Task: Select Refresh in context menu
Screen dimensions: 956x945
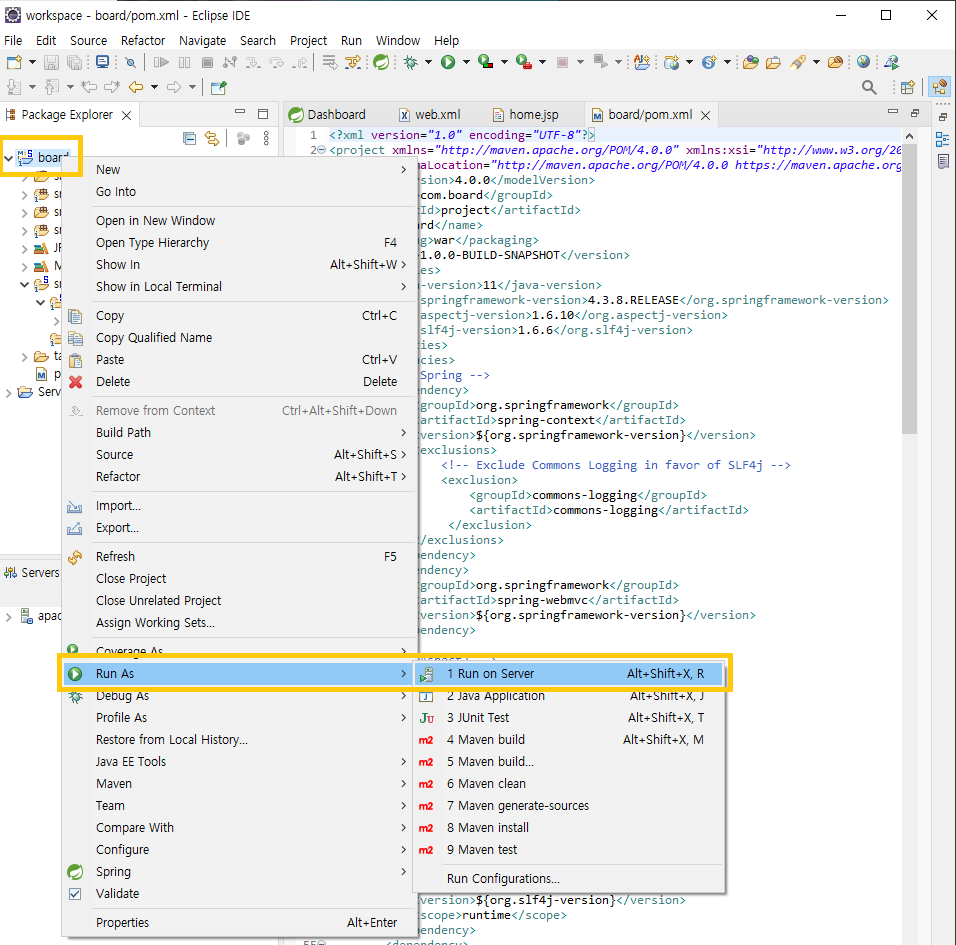Action: [x=239, y=557]
